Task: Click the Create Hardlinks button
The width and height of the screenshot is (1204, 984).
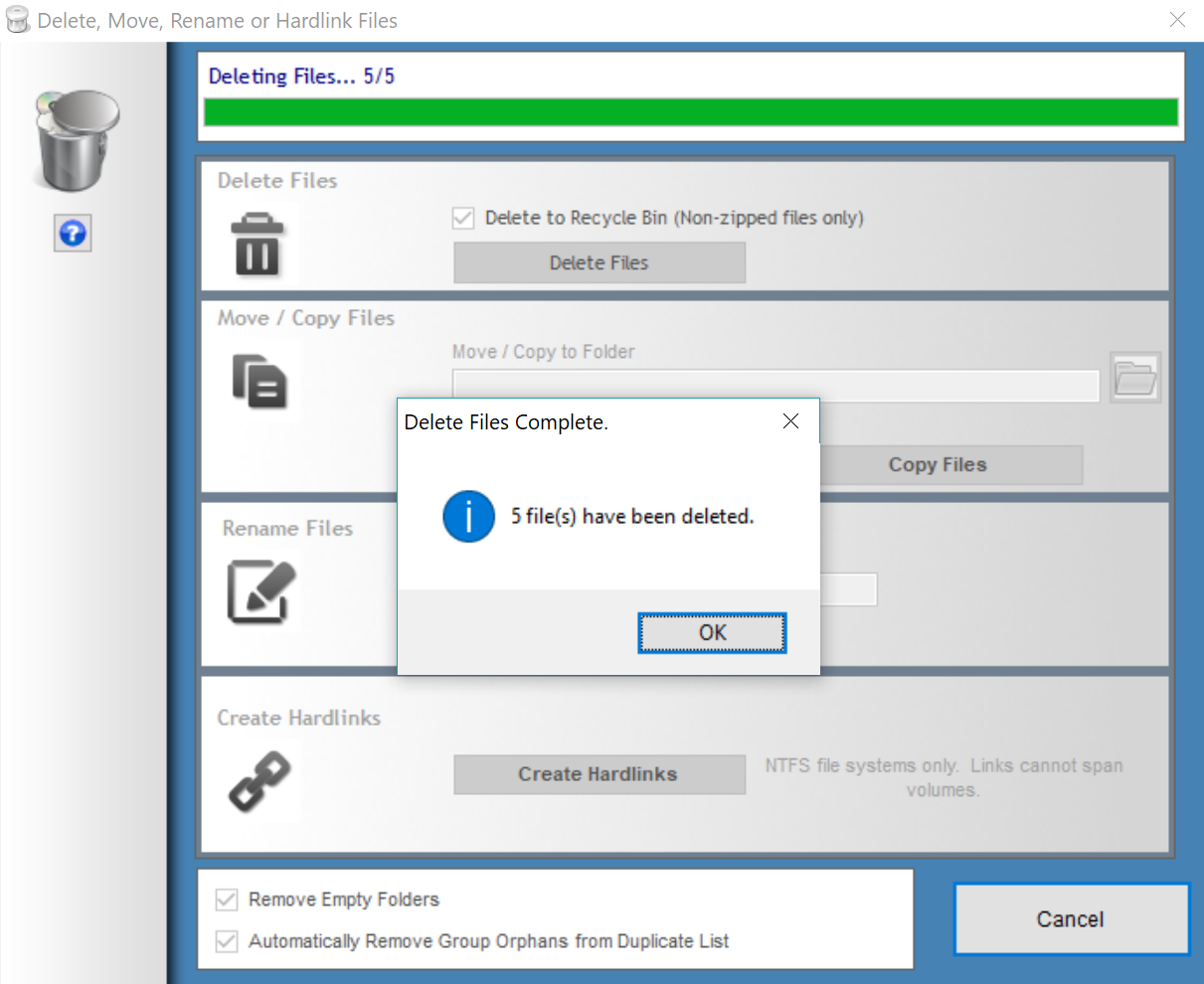Action: 599,774
